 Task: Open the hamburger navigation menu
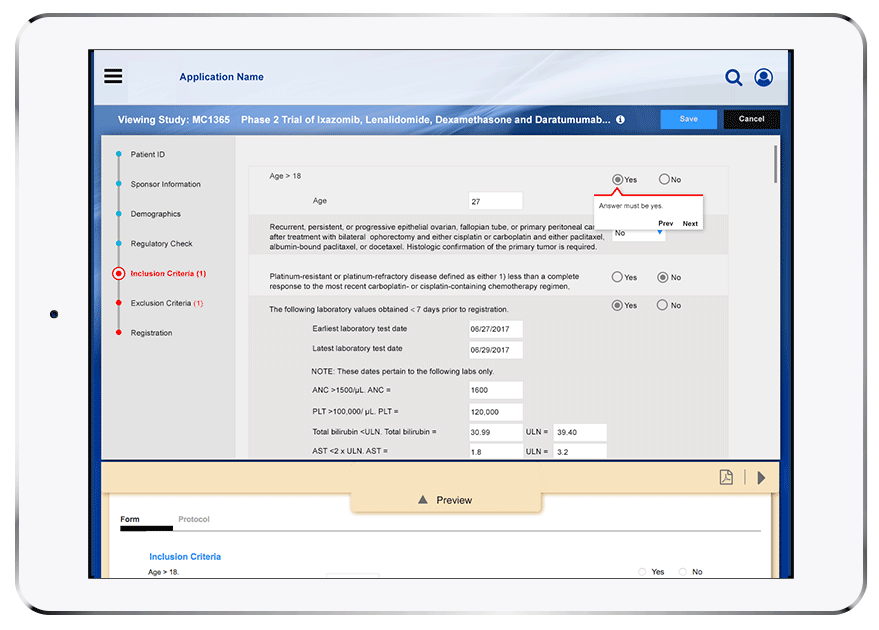tap(112, 76)
